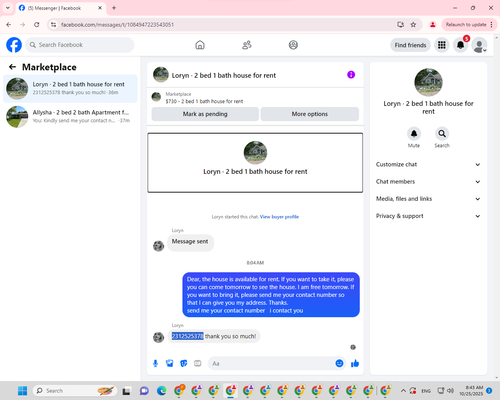Open the notifications bell with badge

[x=461, y=45]
